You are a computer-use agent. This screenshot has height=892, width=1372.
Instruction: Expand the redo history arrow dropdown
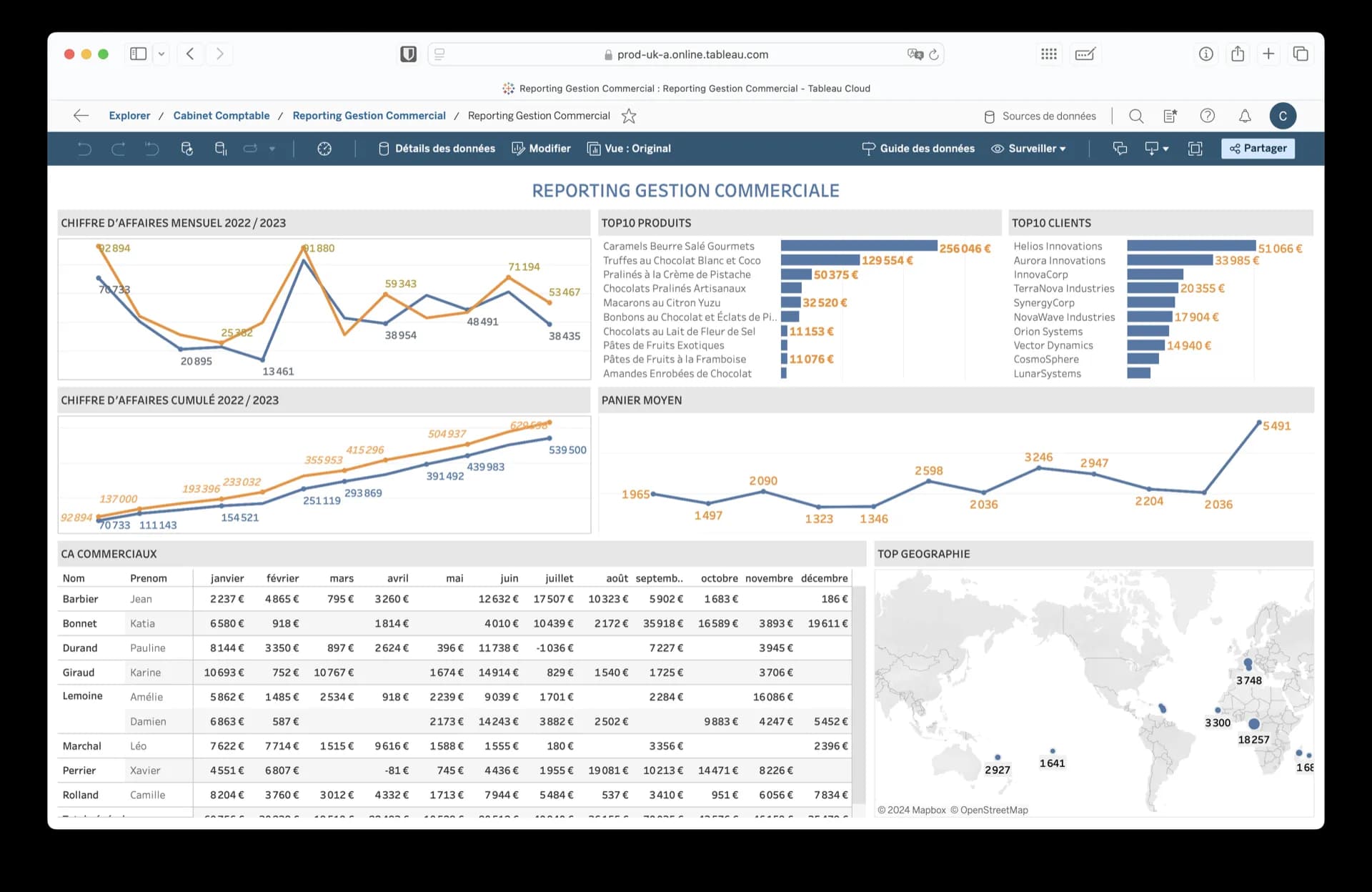click(x=272, y=149)
